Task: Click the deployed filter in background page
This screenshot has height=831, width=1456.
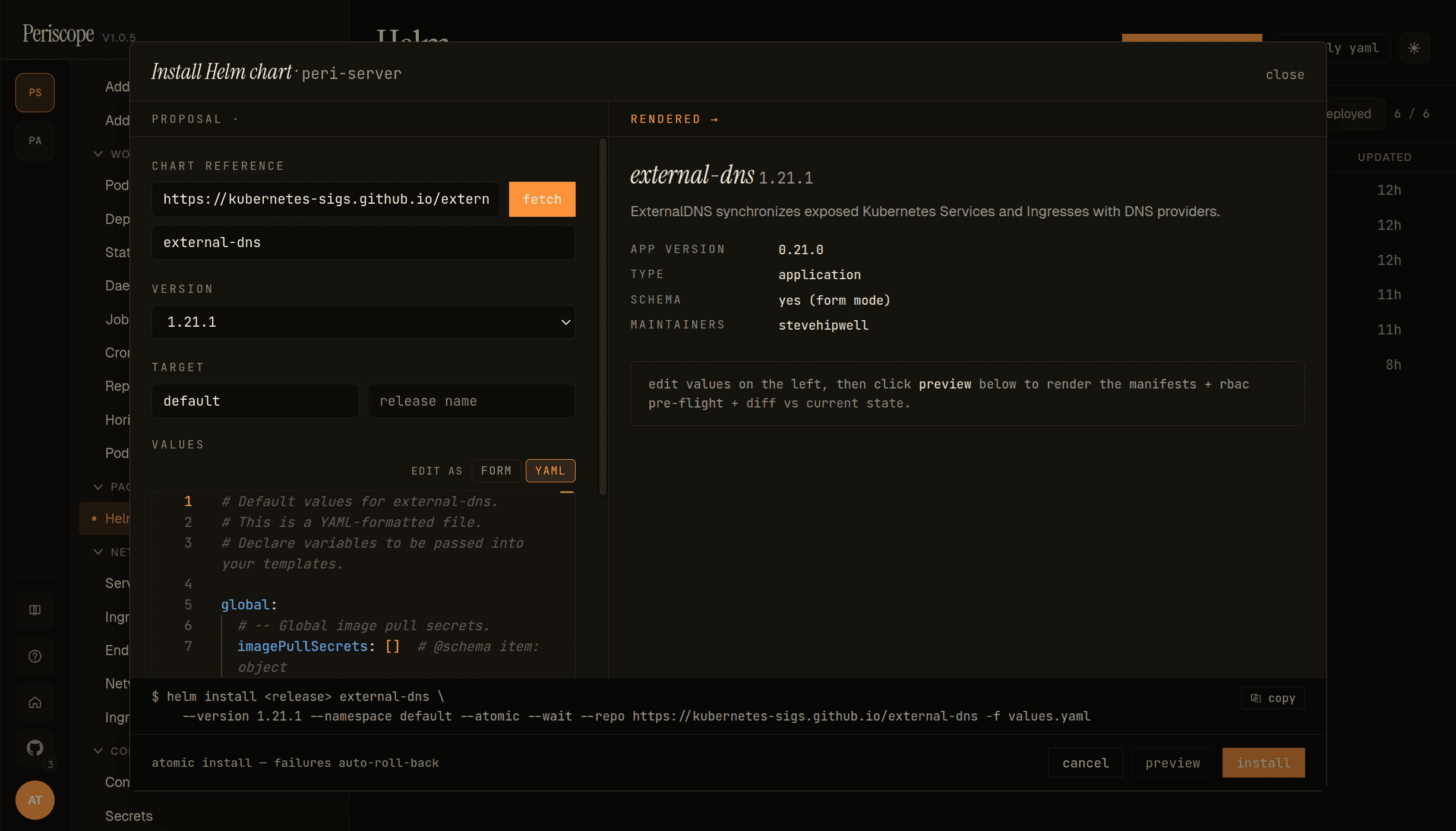Action: tap(1355, 113)
